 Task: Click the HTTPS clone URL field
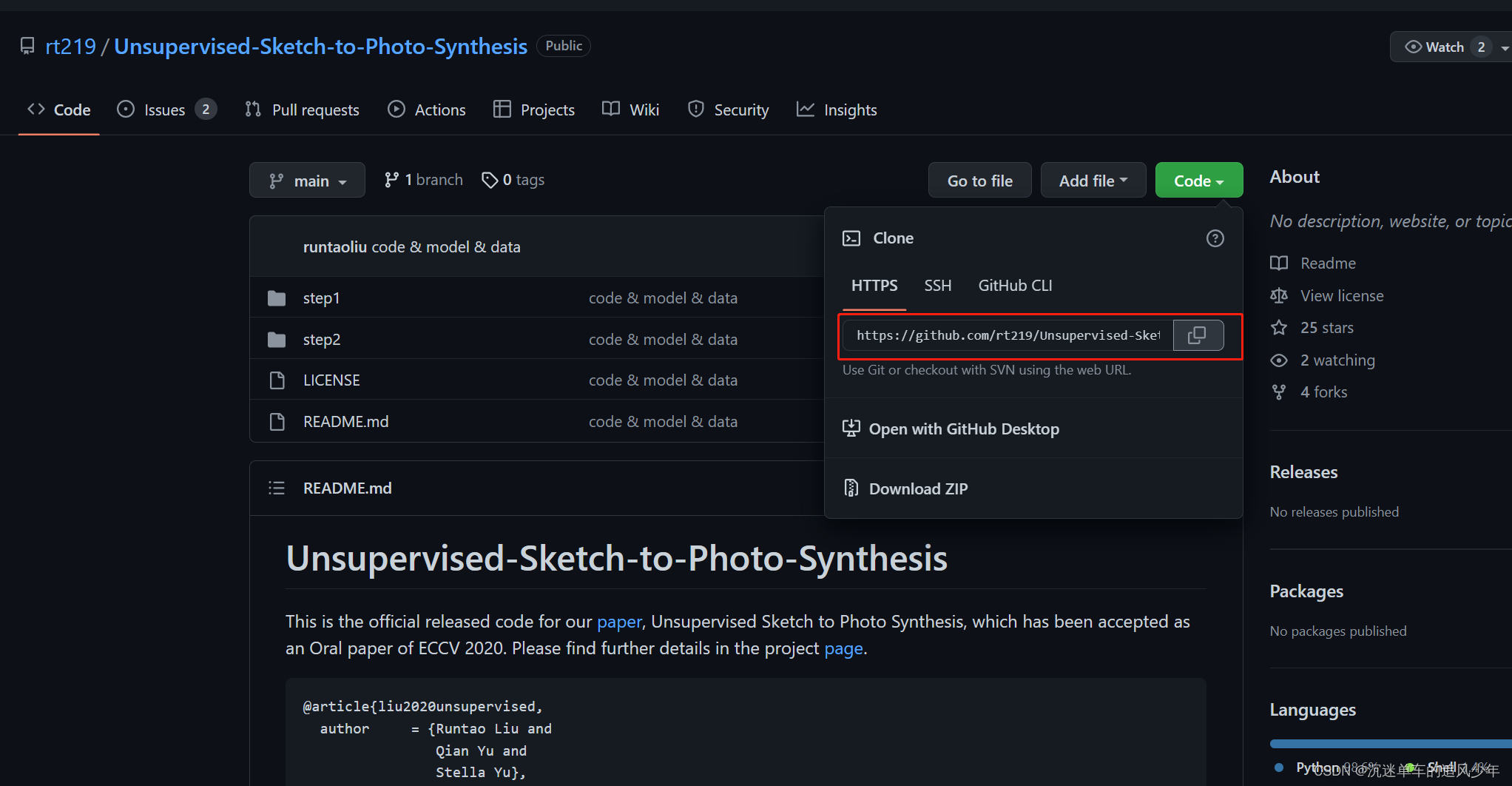(x=1008, y=335)
